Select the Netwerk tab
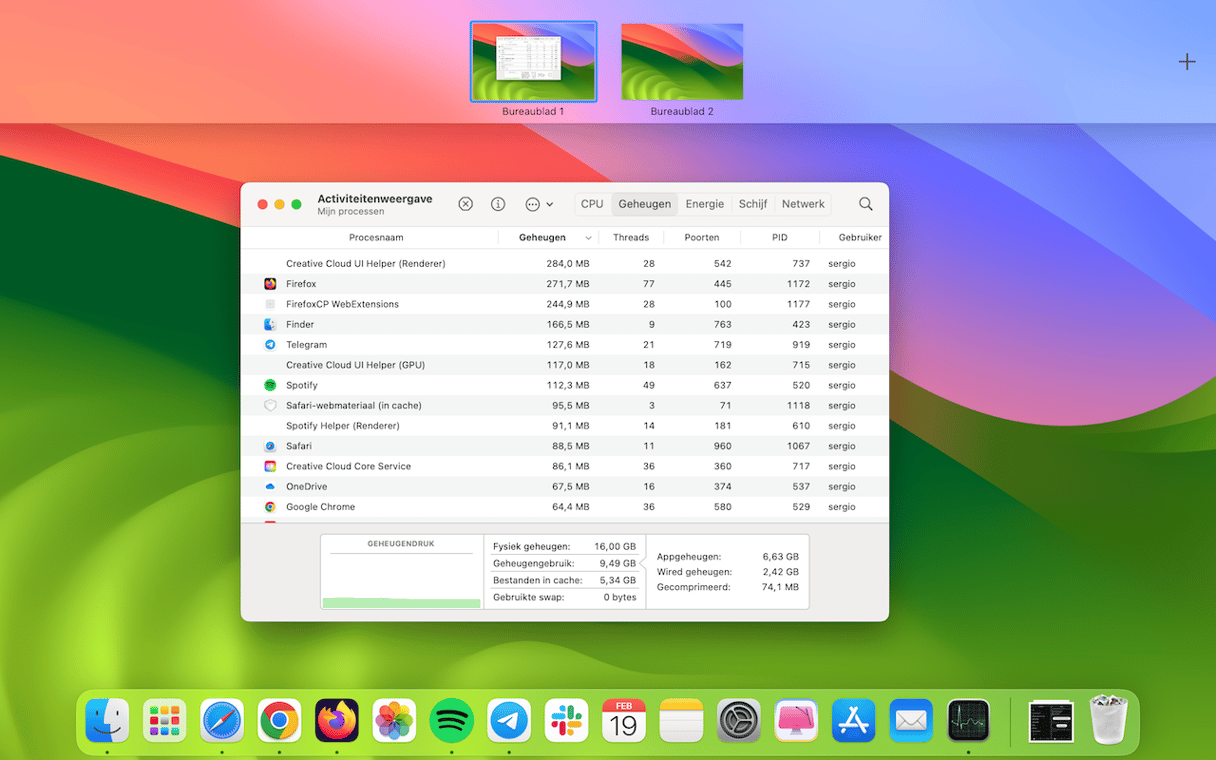The width and height of the screenshot is (1216, 760). 803,204
